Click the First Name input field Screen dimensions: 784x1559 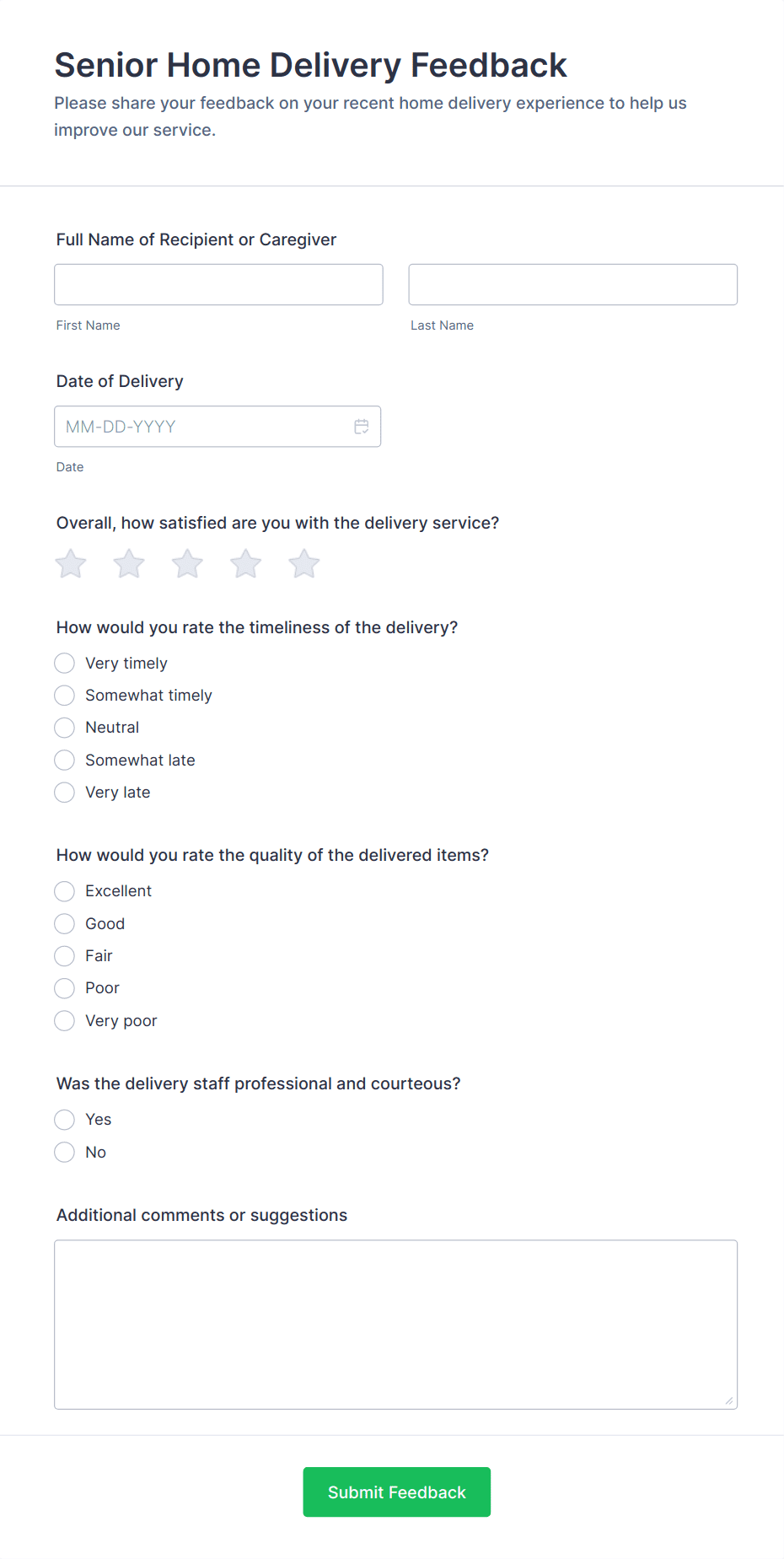point(218,285)
